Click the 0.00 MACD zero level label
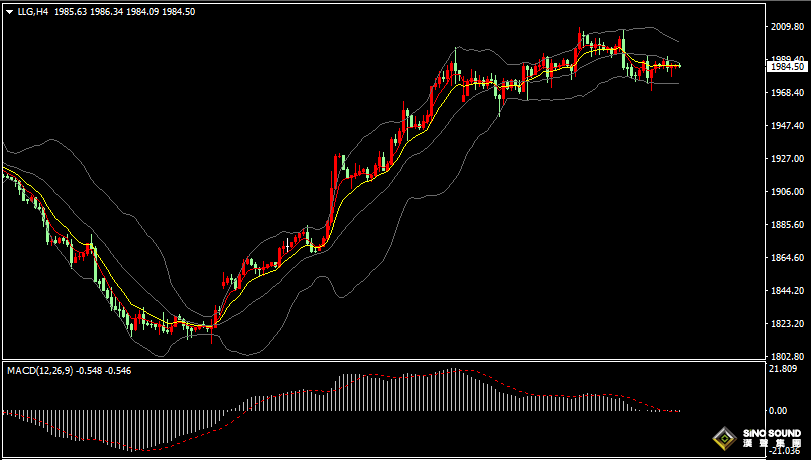811x460 pixels. pos(777,411)
